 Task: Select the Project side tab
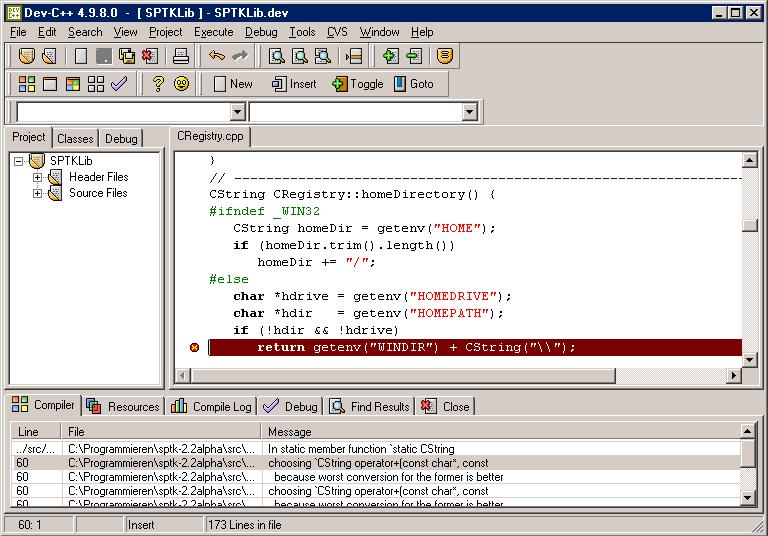point(28,137)
